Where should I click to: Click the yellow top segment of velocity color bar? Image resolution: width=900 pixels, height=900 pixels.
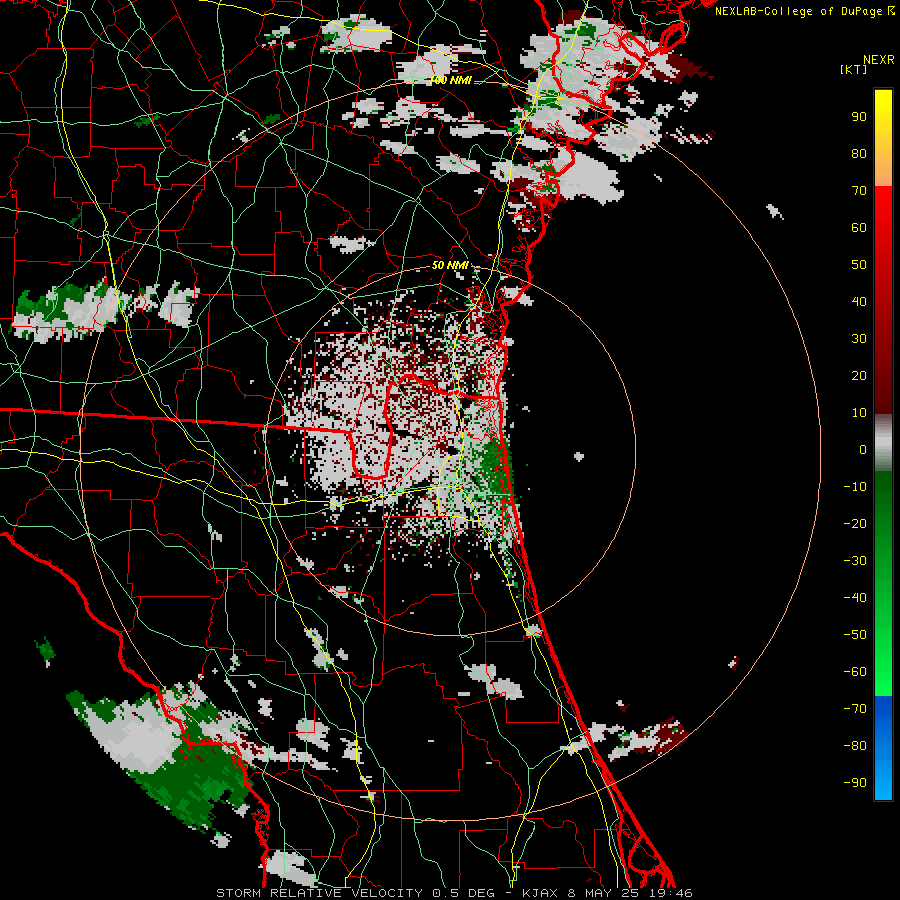(883, 137)
